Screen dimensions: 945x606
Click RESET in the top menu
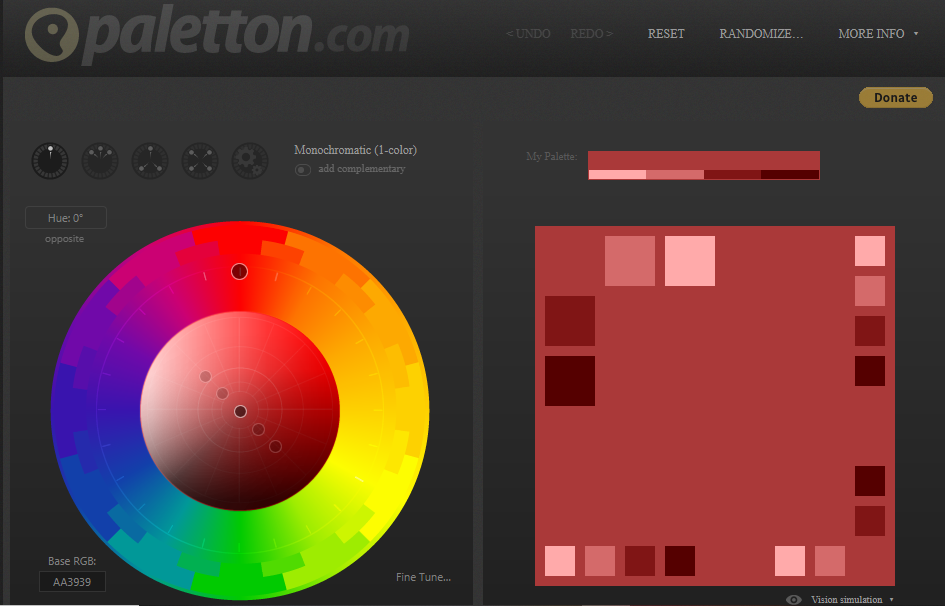666,33
